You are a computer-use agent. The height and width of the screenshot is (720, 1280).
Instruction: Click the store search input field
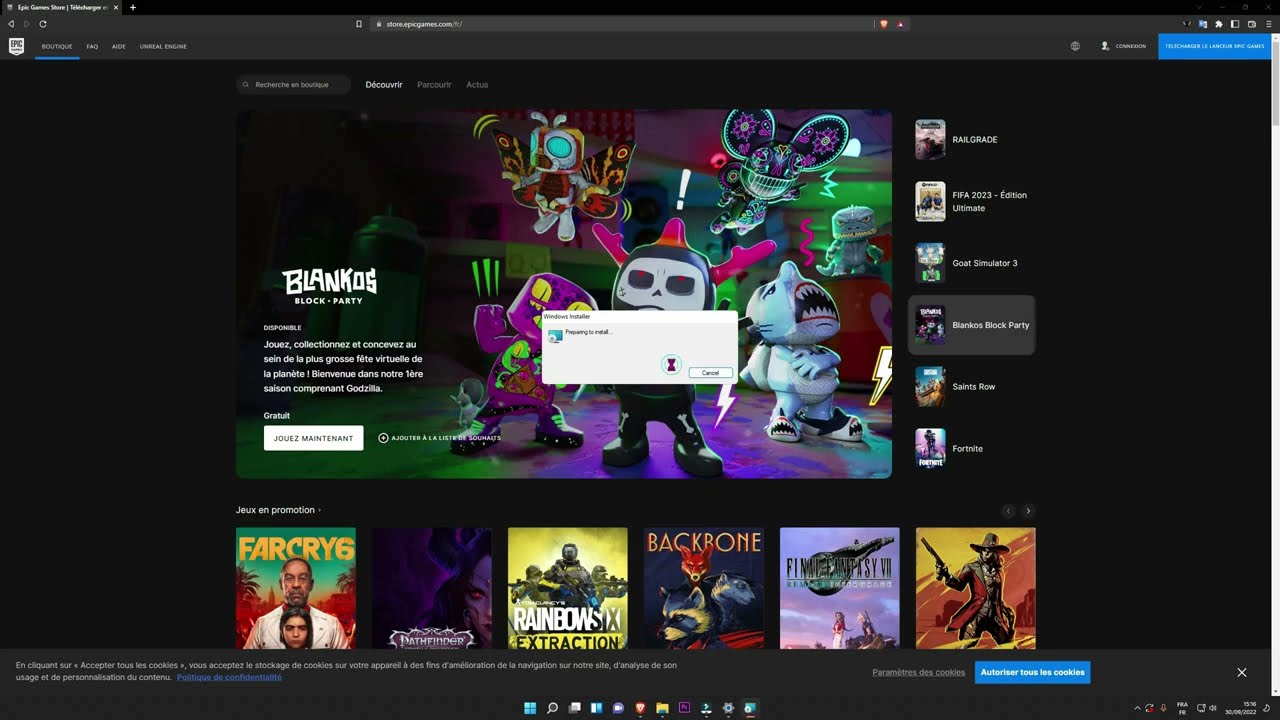(x=293, y=85)
